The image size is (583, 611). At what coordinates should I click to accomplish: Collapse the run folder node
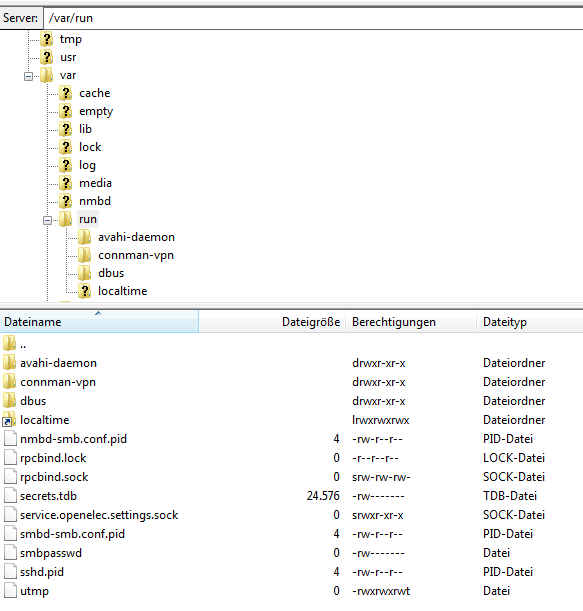coord(47,220)
